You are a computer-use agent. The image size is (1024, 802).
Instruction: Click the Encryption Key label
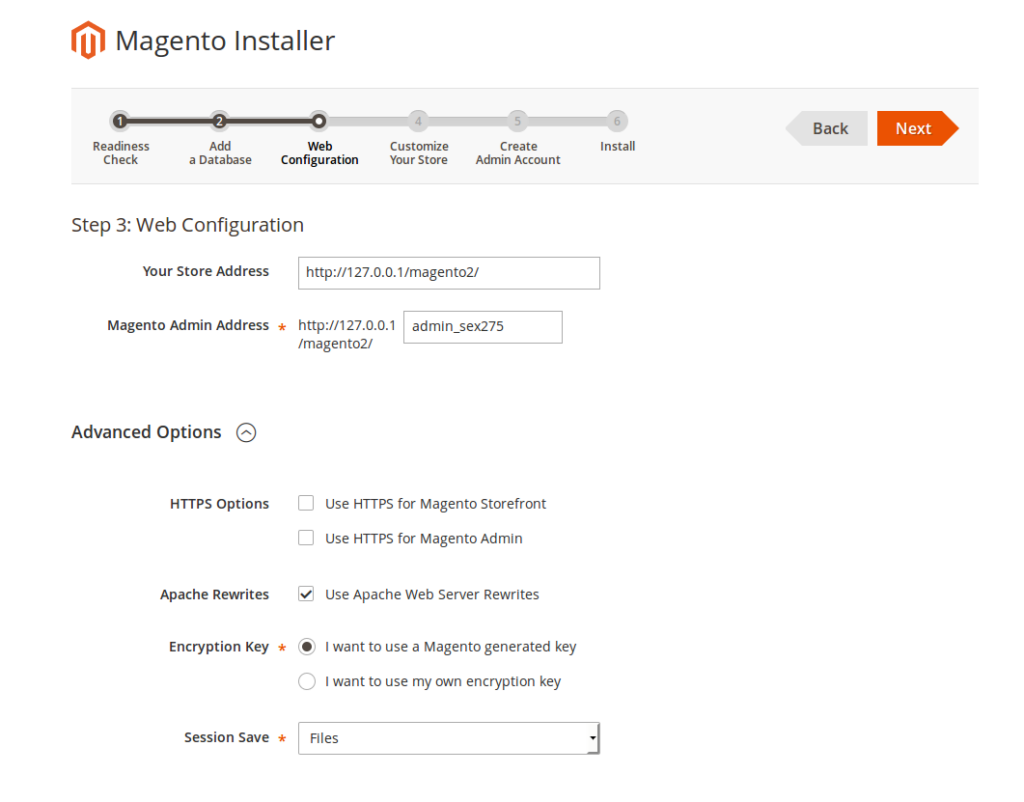point(219,647)
